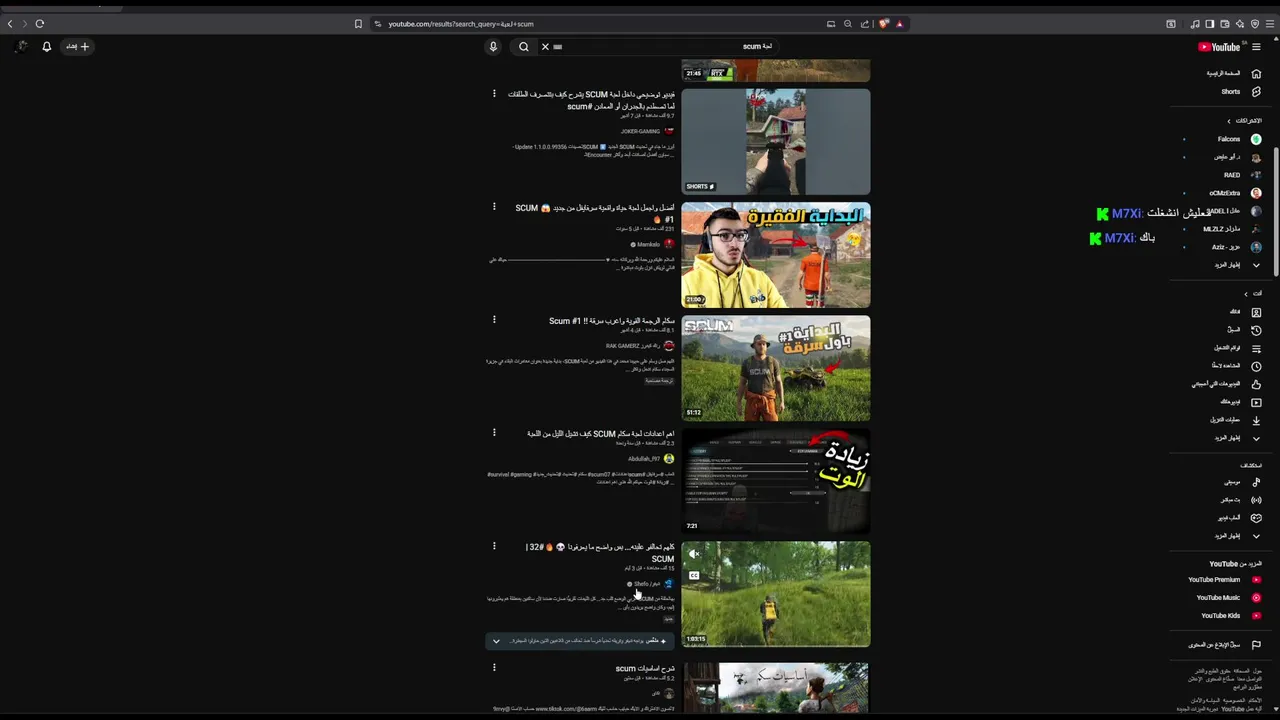Open Report history flag item
This screenshot has height=720, width=1280.
coord(1224,645)
